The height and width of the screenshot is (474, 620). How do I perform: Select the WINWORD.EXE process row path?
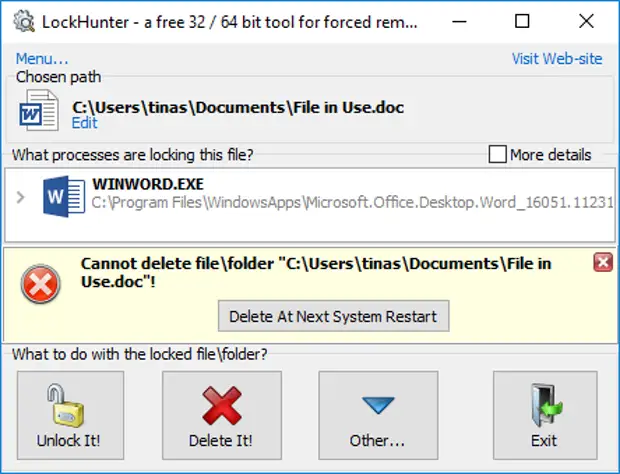(x=350, y=203)
